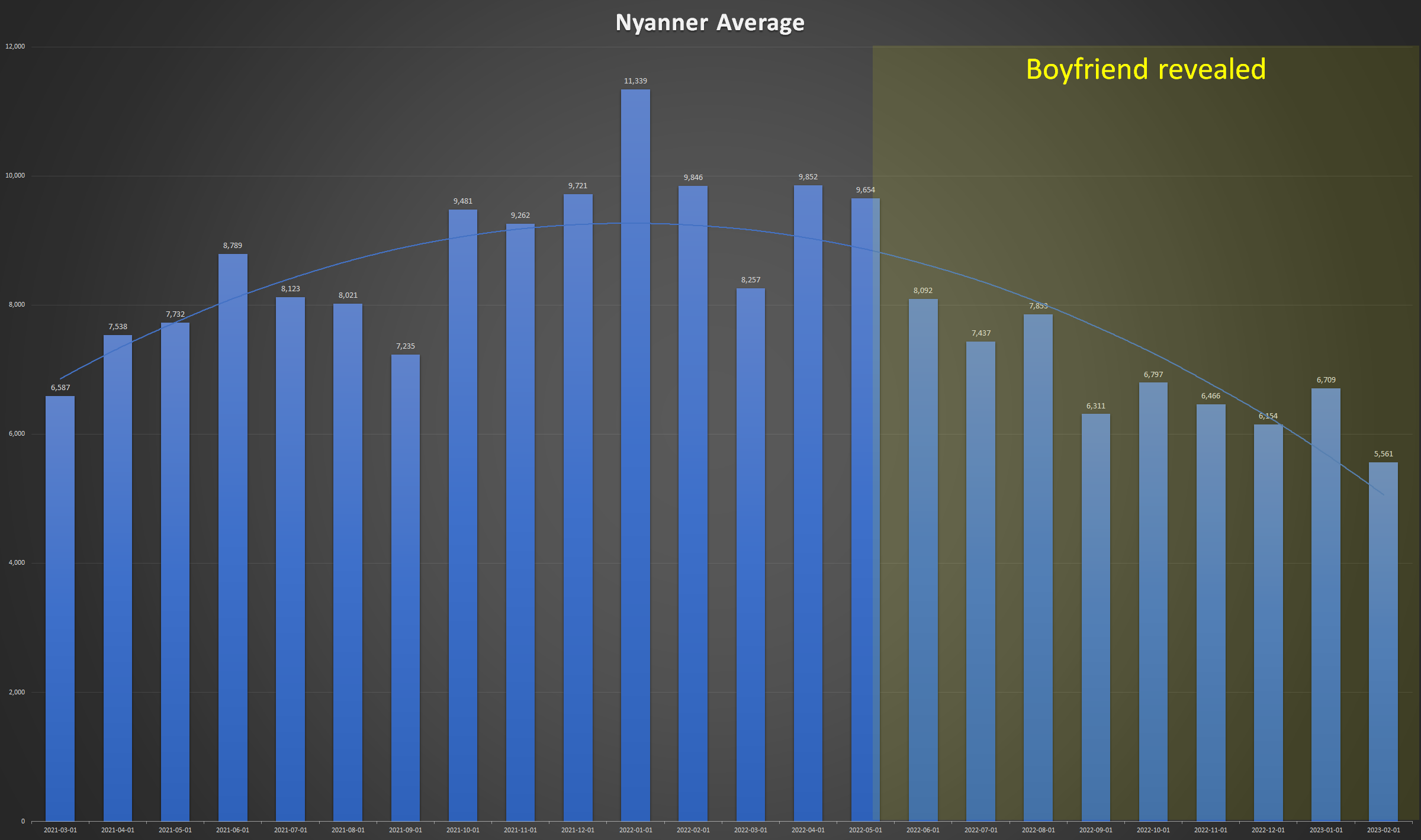Click the 2022-12-01 axis label

[x=1268, y=830]
